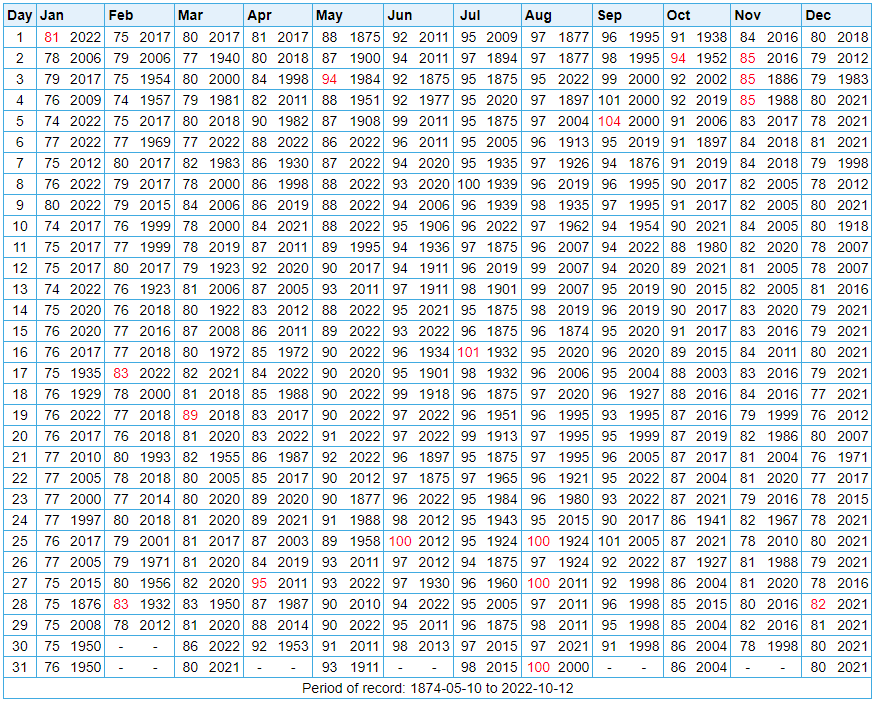Click the red 104 value in September

point(609,121)
